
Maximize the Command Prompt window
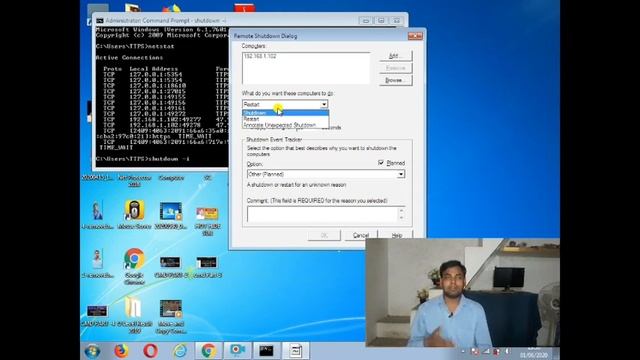(381, 20)
